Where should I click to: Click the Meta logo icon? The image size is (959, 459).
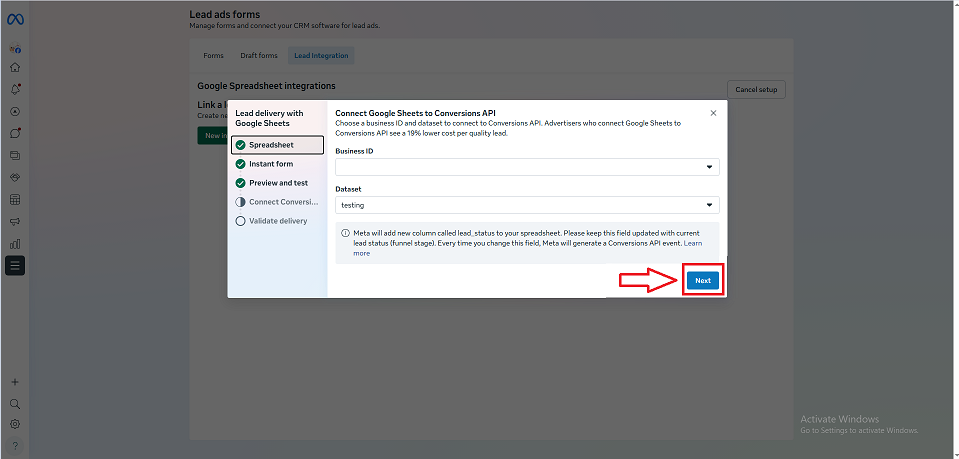click(15, 20)
